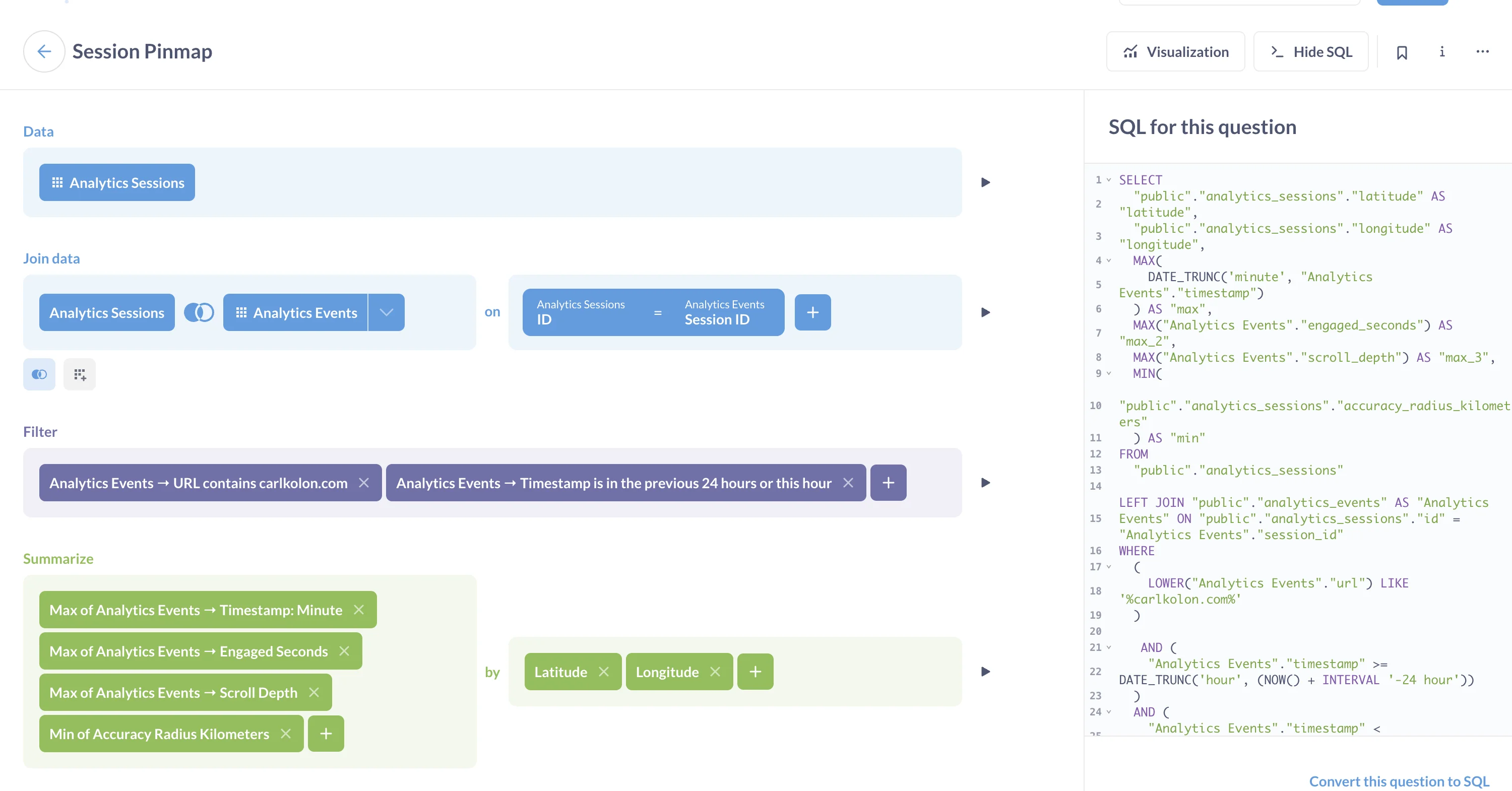
Task: Preview results of the Filter step
Action: (x=985, y=482)
